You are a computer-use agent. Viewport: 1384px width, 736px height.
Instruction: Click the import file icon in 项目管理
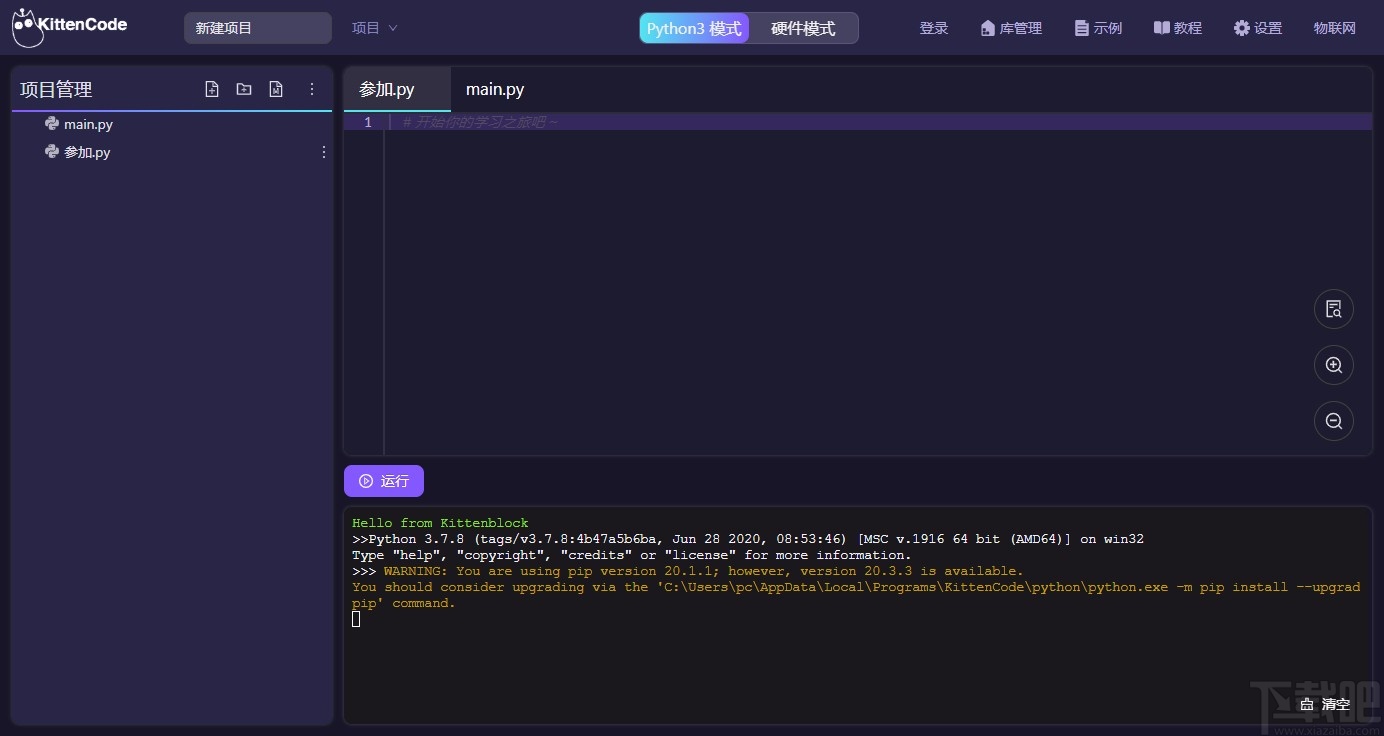click(x=276, y=89)
